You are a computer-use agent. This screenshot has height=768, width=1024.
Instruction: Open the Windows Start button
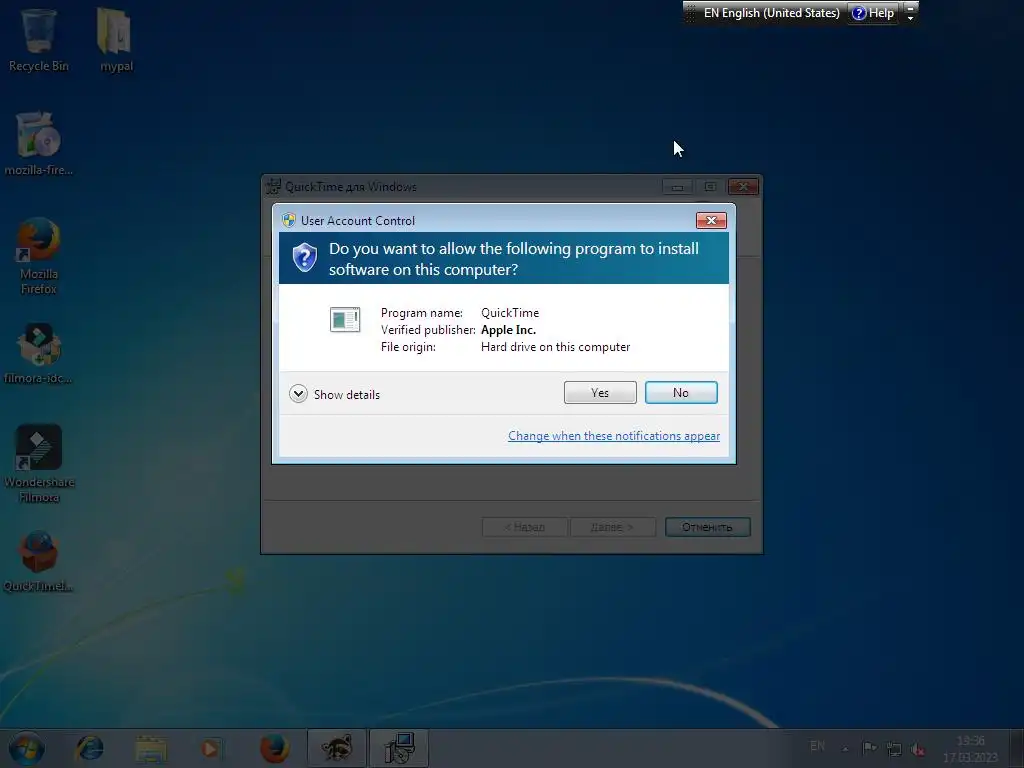coord(26,748)
